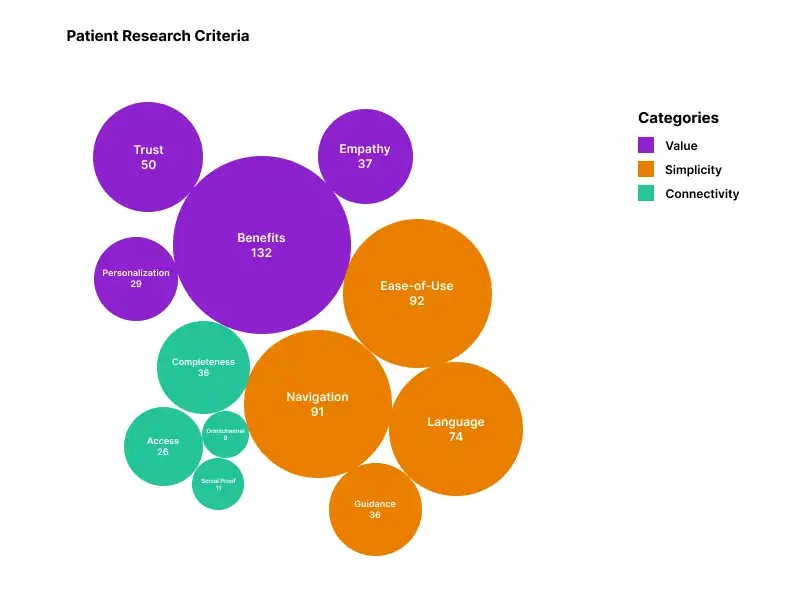
Task: Click the green Connectivity legend swatch
Action: point(646,194)
